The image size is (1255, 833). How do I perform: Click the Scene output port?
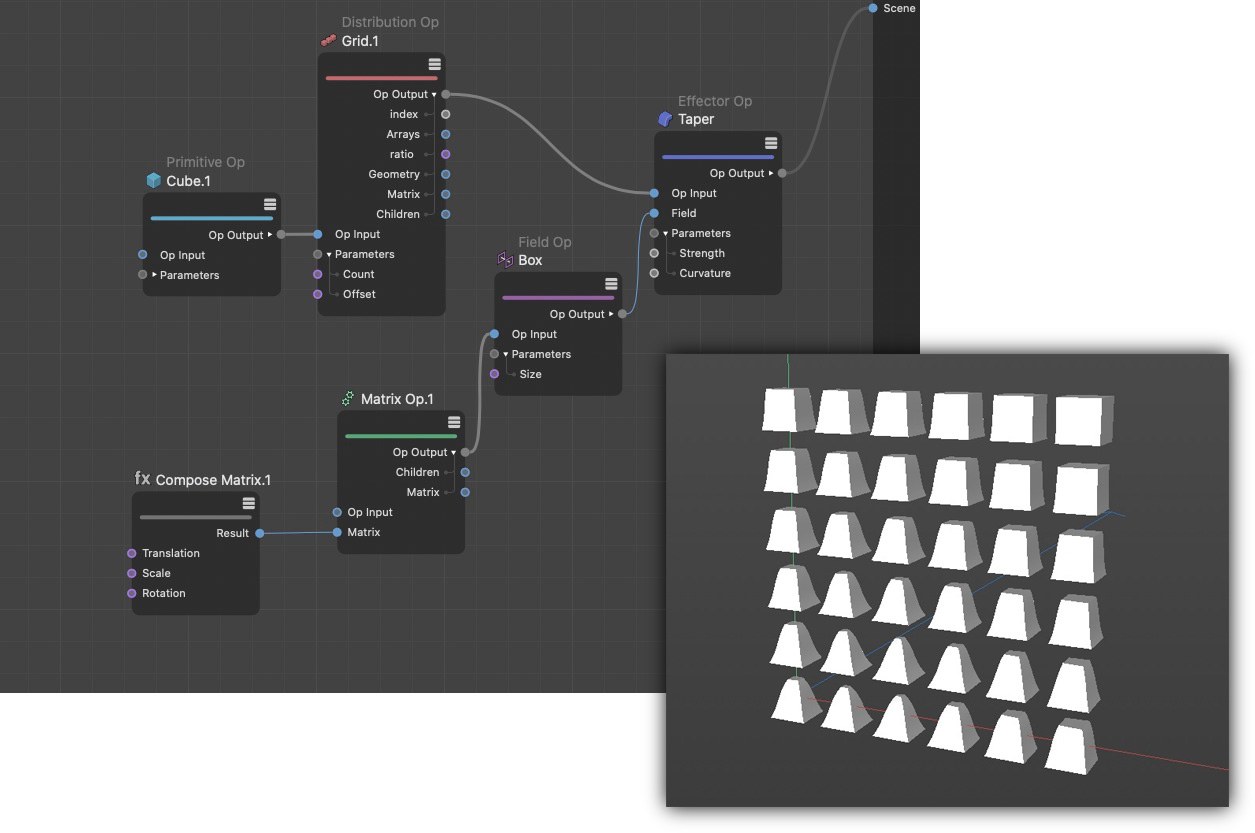coord(873,8)
